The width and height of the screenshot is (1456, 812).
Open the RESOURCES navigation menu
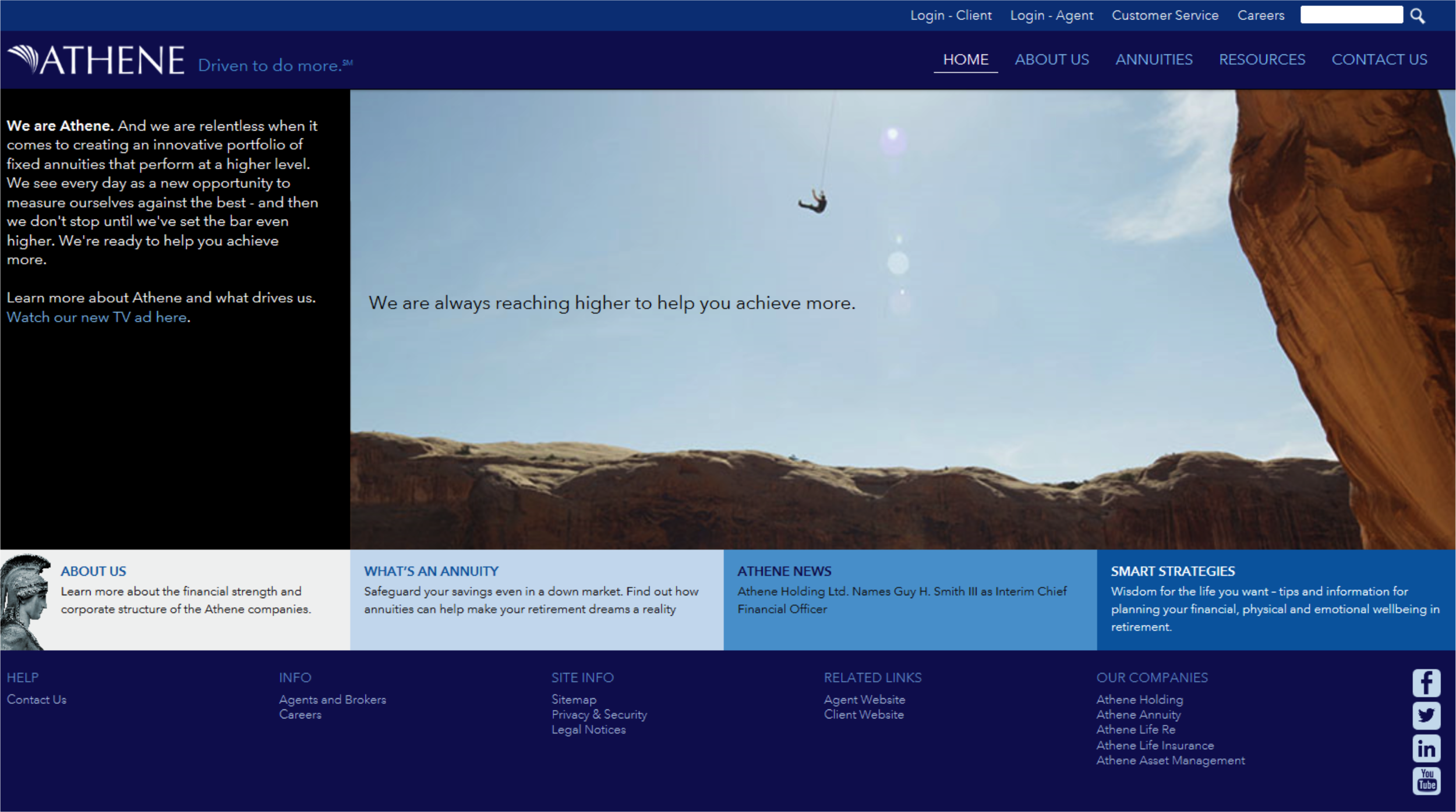click(x=1262, y=60)
